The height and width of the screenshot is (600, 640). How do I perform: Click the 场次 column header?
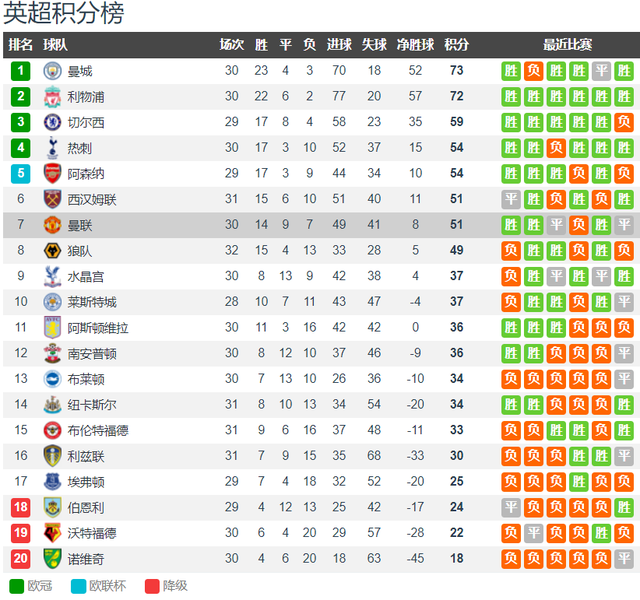tap(231, 44)
